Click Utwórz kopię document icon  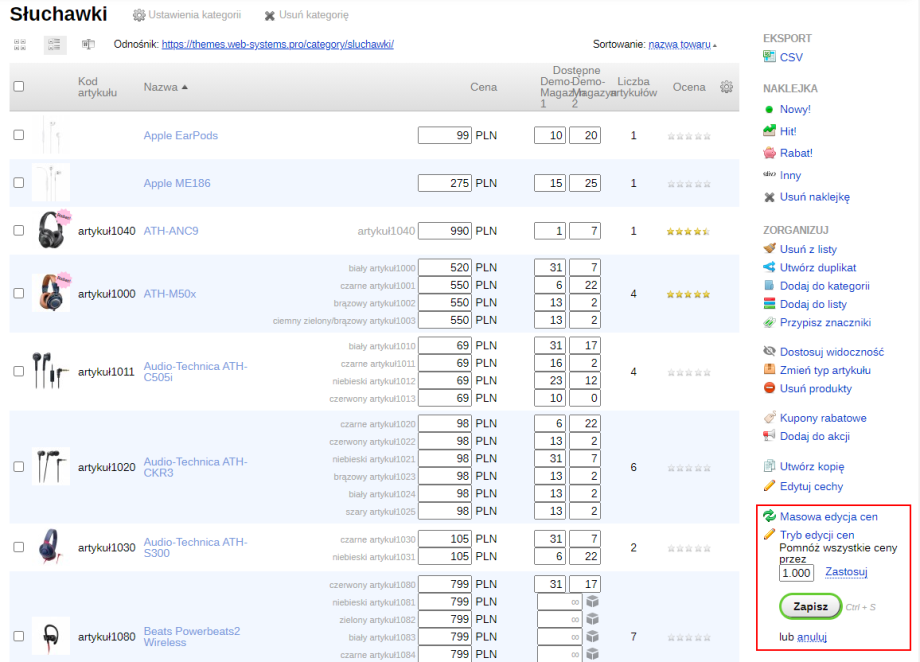769,467
